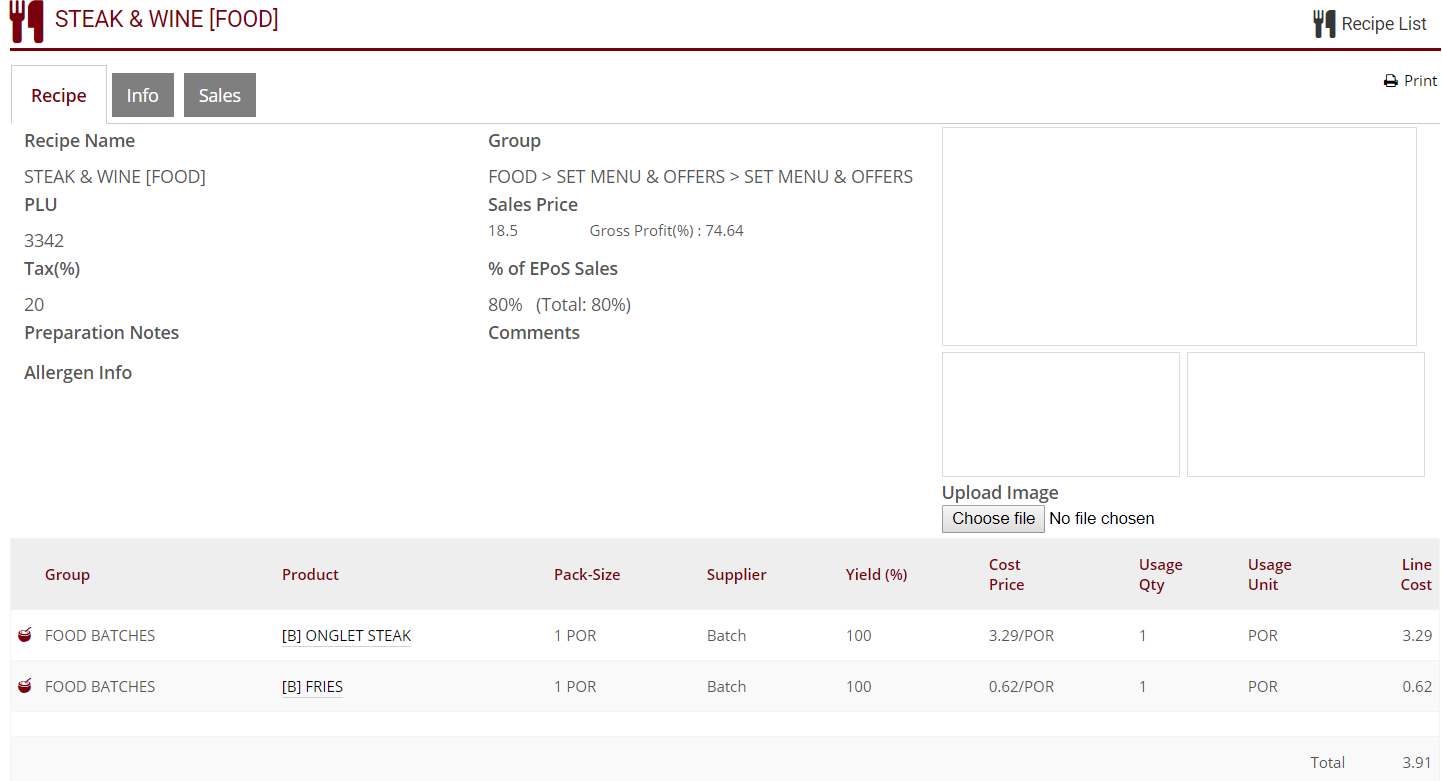Click the printer icon

click(1390, 81)
